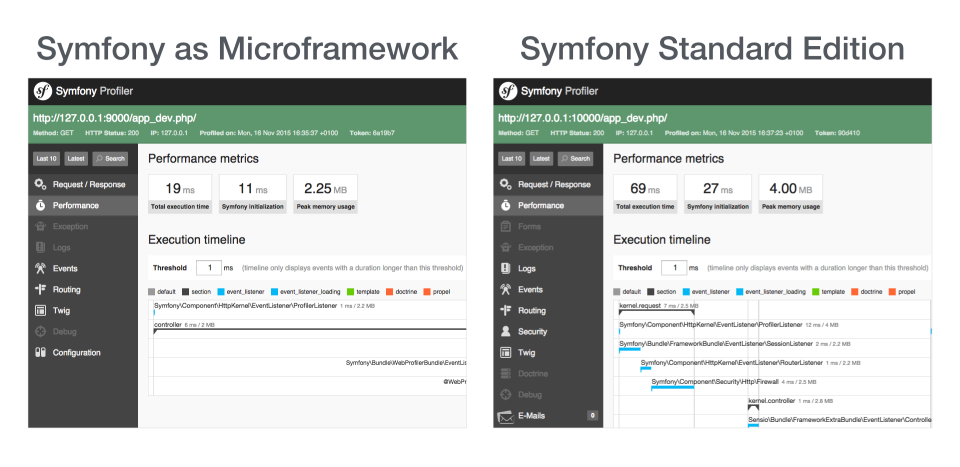Screen dimensions: 960x467
Task: Click the Events icon in the Microframework sidebar
Action: pyautogui.click(x=40, y=268)
